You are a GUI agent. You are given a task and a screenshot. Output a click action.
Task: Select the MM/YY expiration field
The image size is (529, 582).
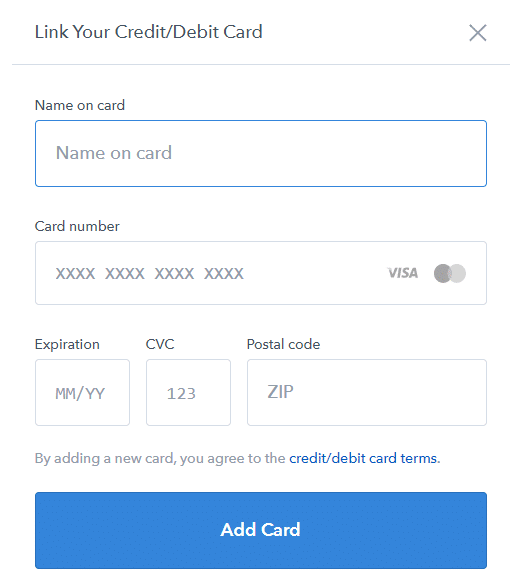tap(82, 392)
